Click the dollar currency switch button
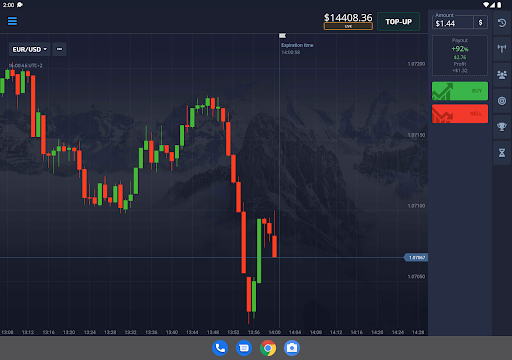Viewport: 512px width, 360px height. coord(480,22)
